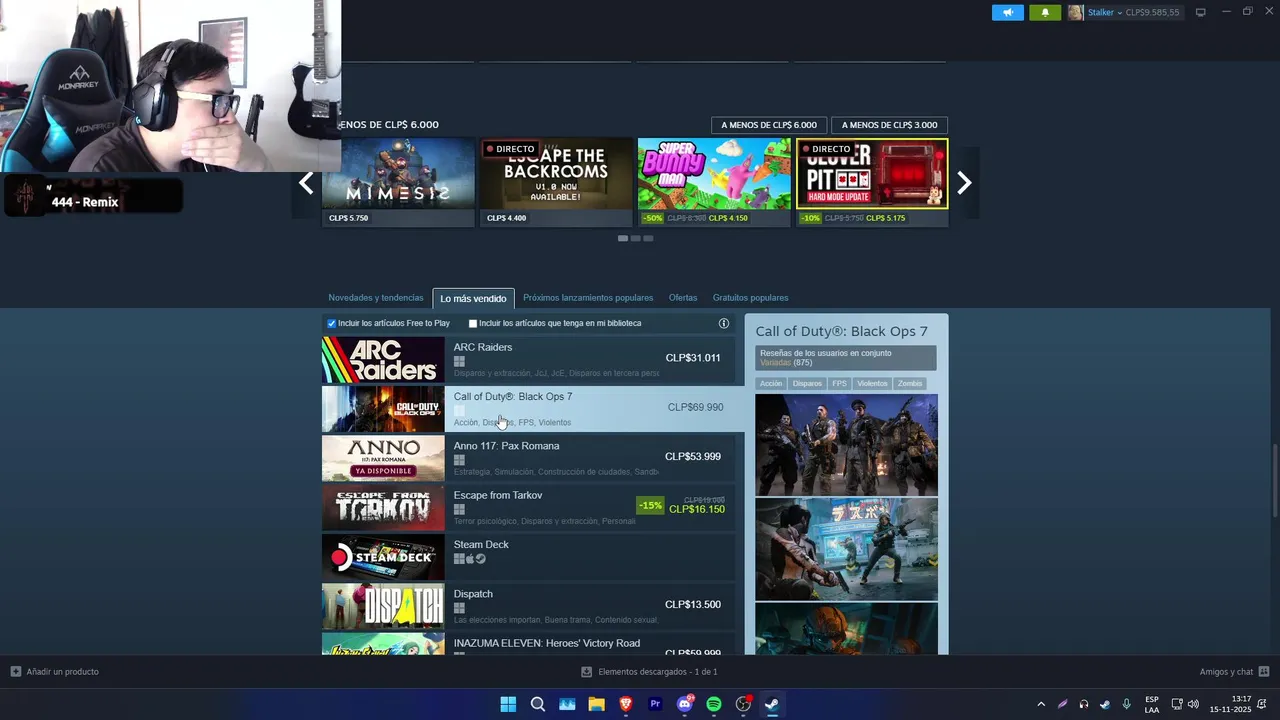Click Añadir un producto

point(55,672)
